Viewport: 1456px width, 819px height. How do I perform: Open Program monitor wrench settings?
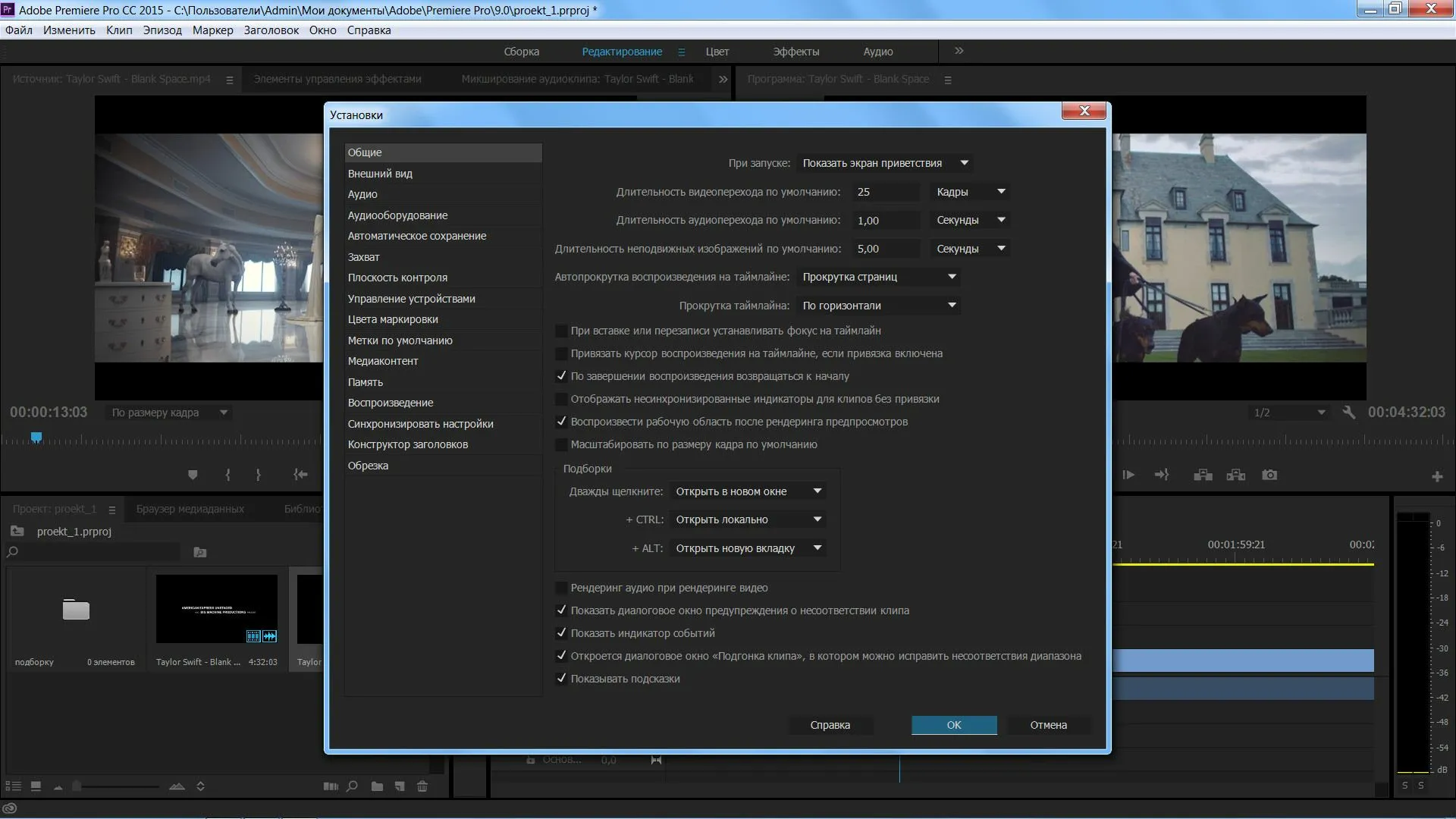pos(1348,412)
